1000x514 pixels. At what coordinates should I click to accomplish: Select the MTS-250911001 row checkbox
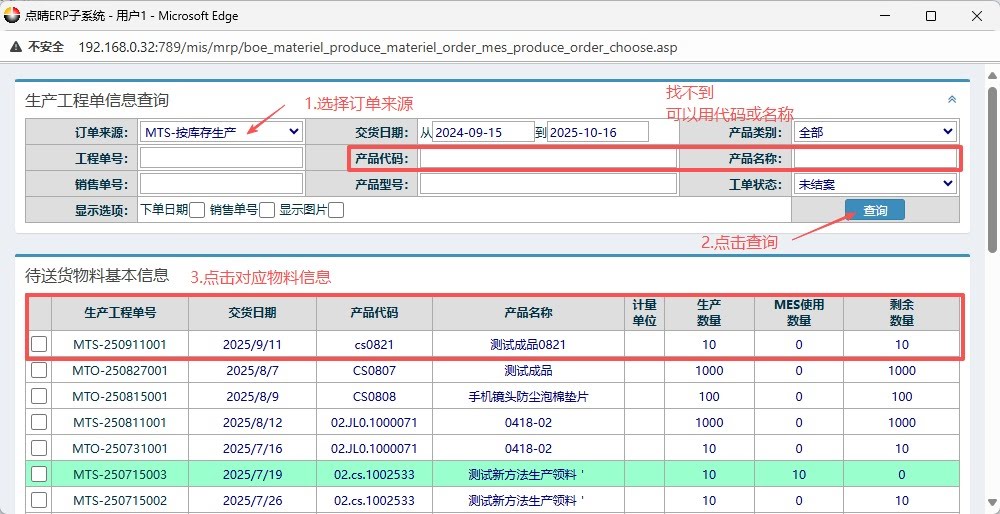click(x=39, y=344)
